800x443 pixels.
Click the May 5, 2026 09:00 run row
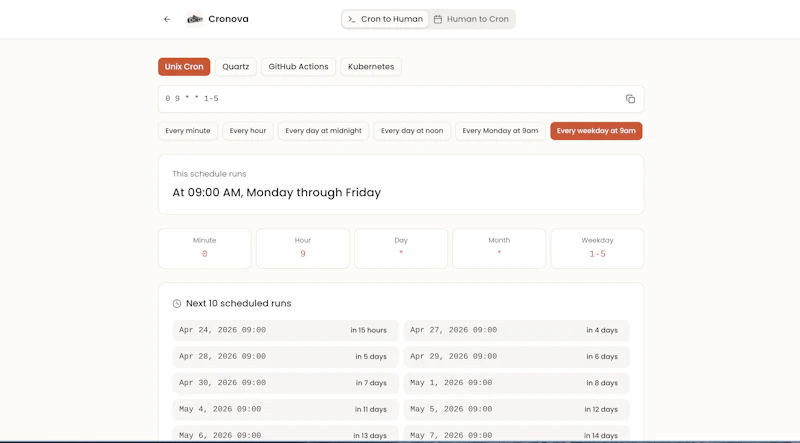pos(516,409)
